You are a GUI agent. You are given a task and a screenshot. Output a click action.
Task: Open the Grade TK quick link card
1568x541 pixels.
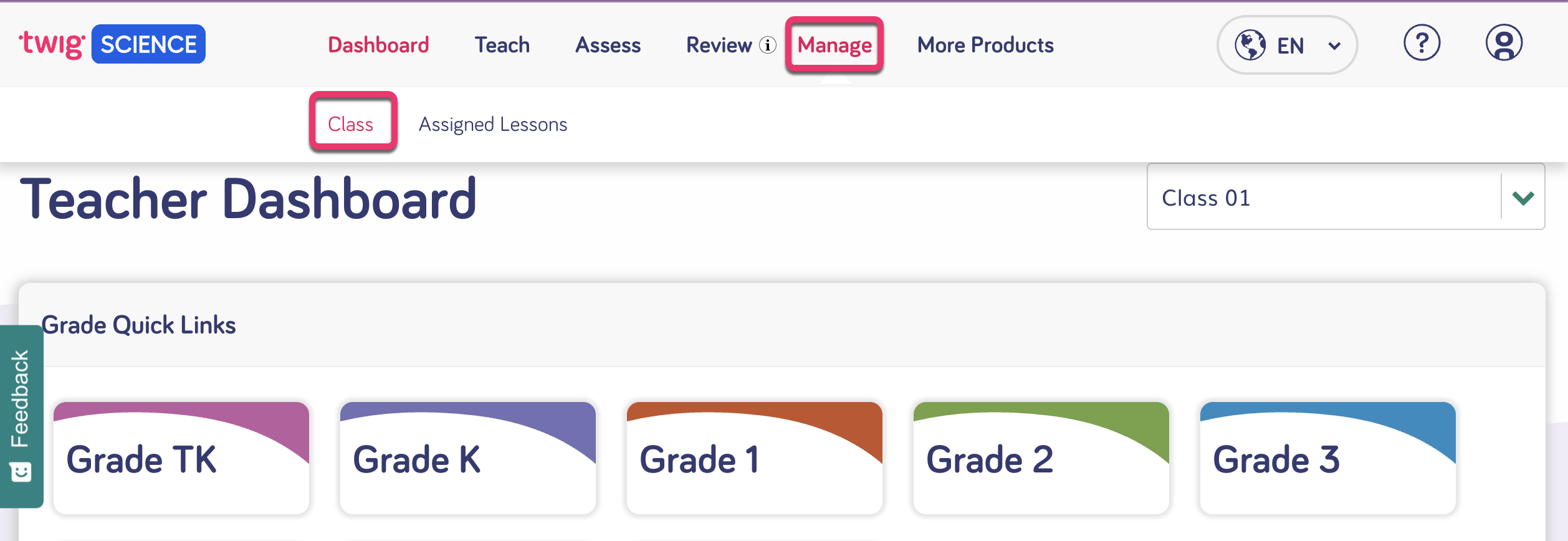coord(181,458)
